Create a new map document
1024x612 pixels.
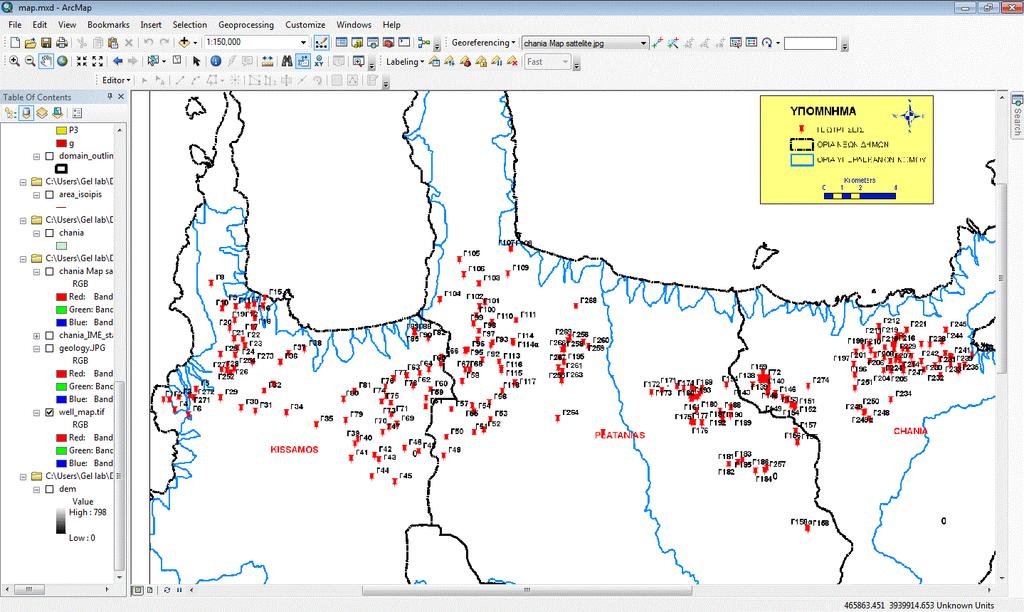tap(14, 43)
